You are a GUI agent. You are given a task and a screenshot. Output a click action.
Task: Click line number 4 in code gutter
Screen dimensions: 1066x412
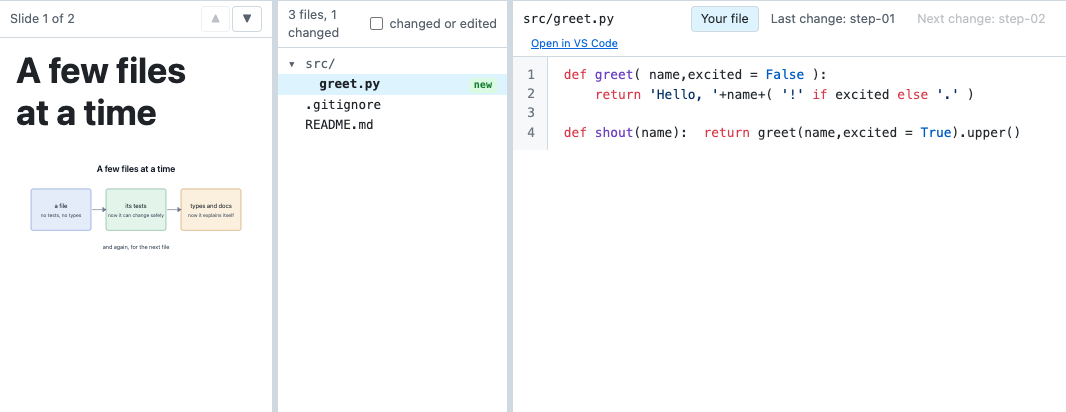[531, 132]
